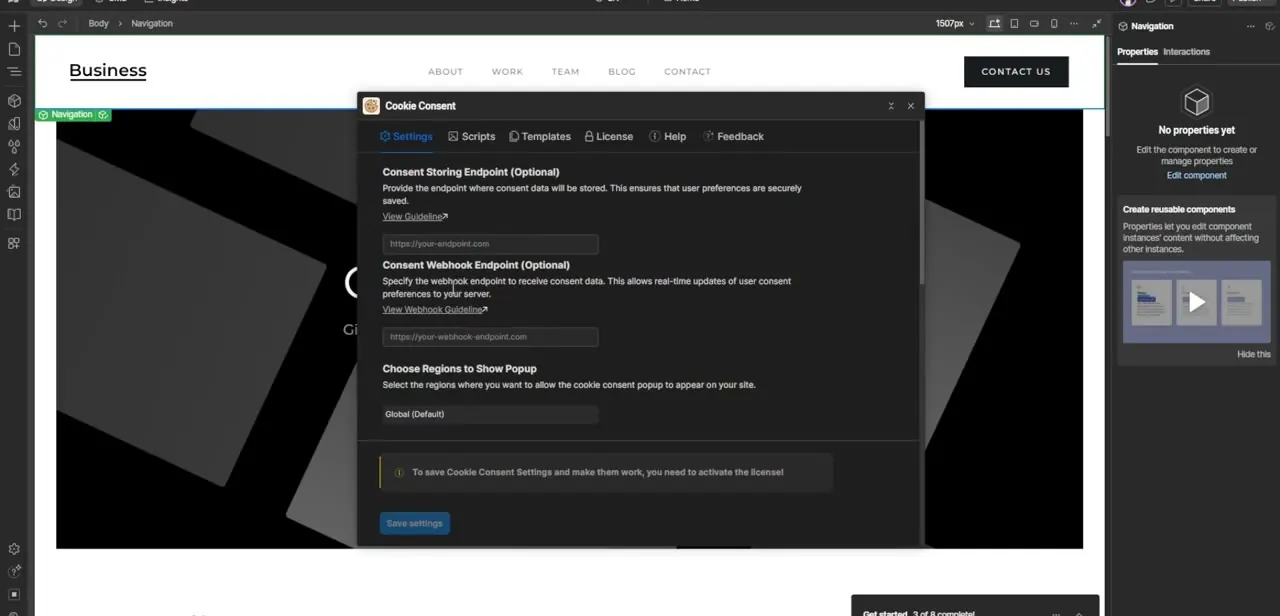1280x616 pixels.
Task: Click the CONTACT nav link
Action: coord(687,72)
